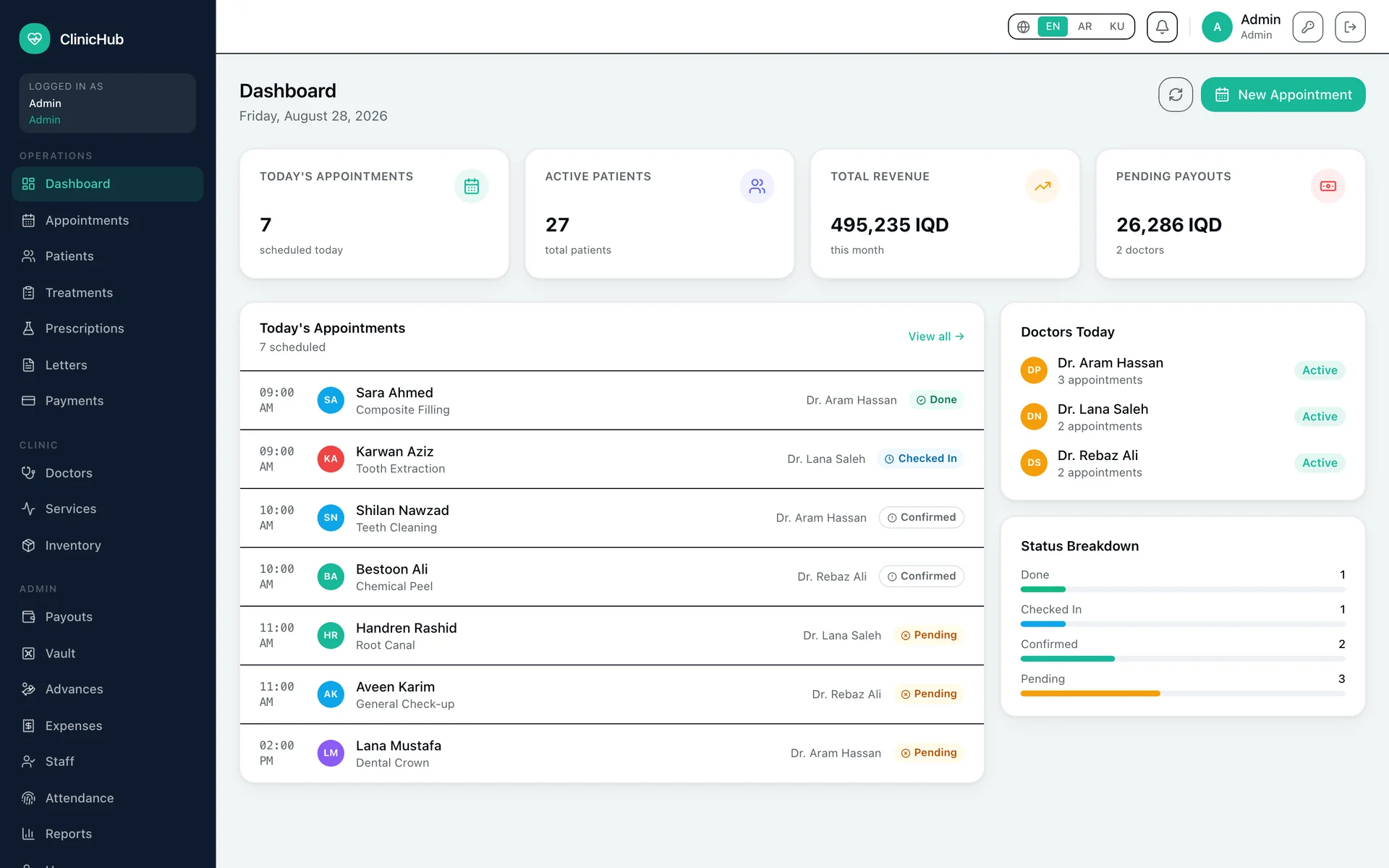Screen dimensions: 1389x868
Task: Open Attendance in the sidebar
Action: pos(107,799)
